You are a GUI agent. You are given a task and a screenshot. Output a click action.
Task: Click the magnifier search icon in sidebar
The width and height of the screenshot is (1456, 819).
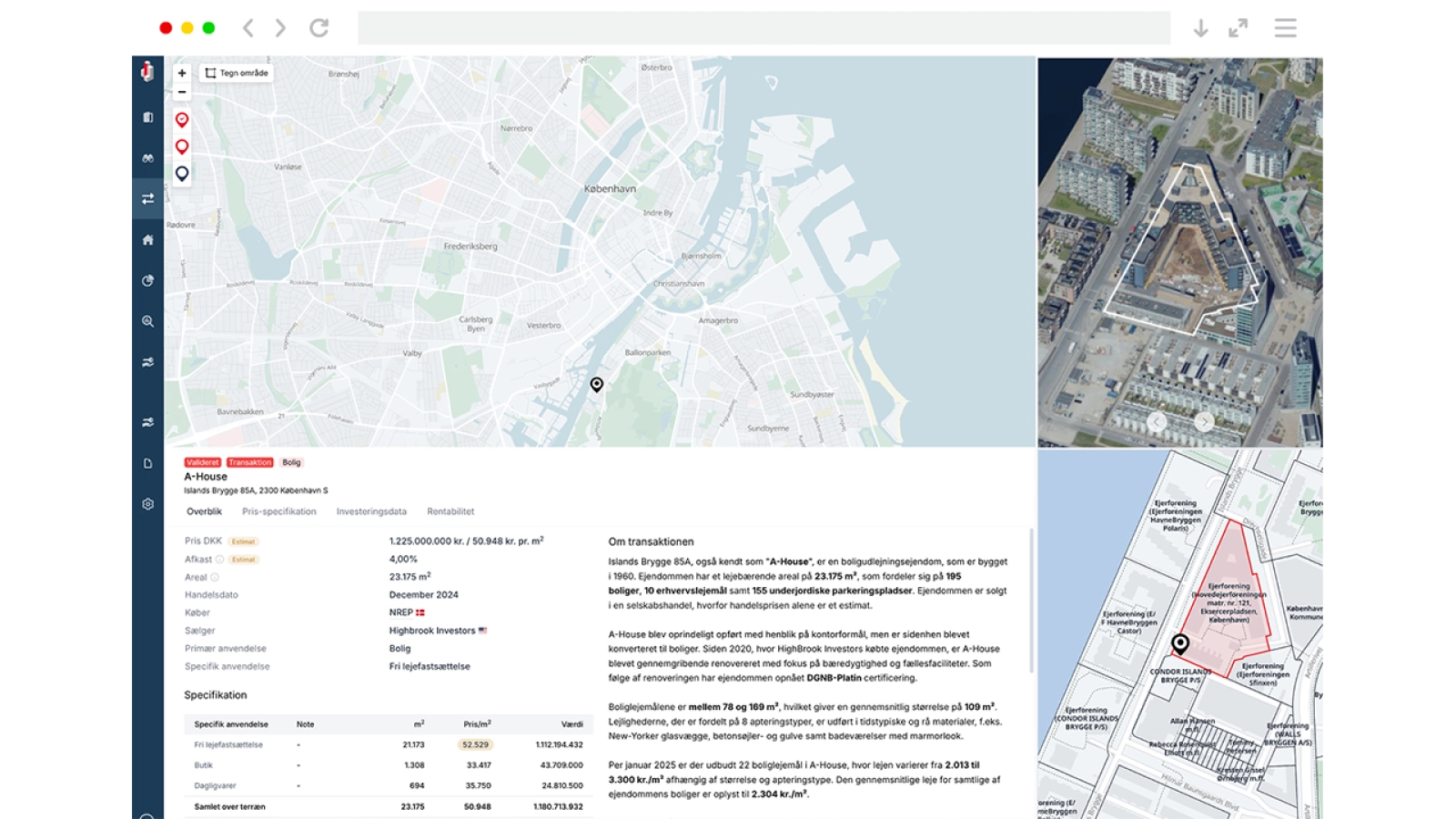147,321
